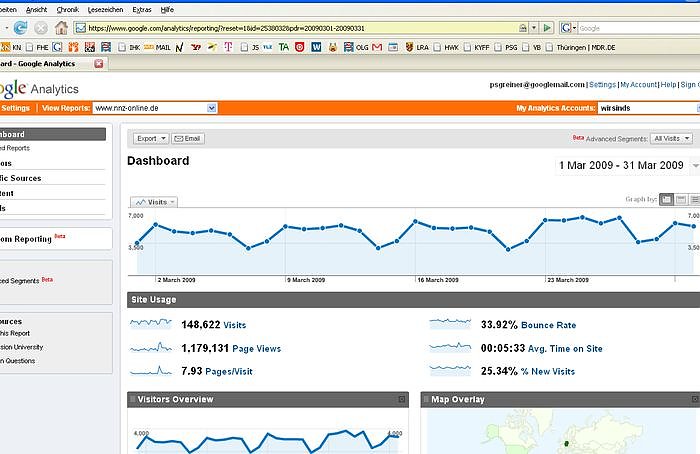Click the browser Home icon
700x454 pixels.
(x=62, y=28)
